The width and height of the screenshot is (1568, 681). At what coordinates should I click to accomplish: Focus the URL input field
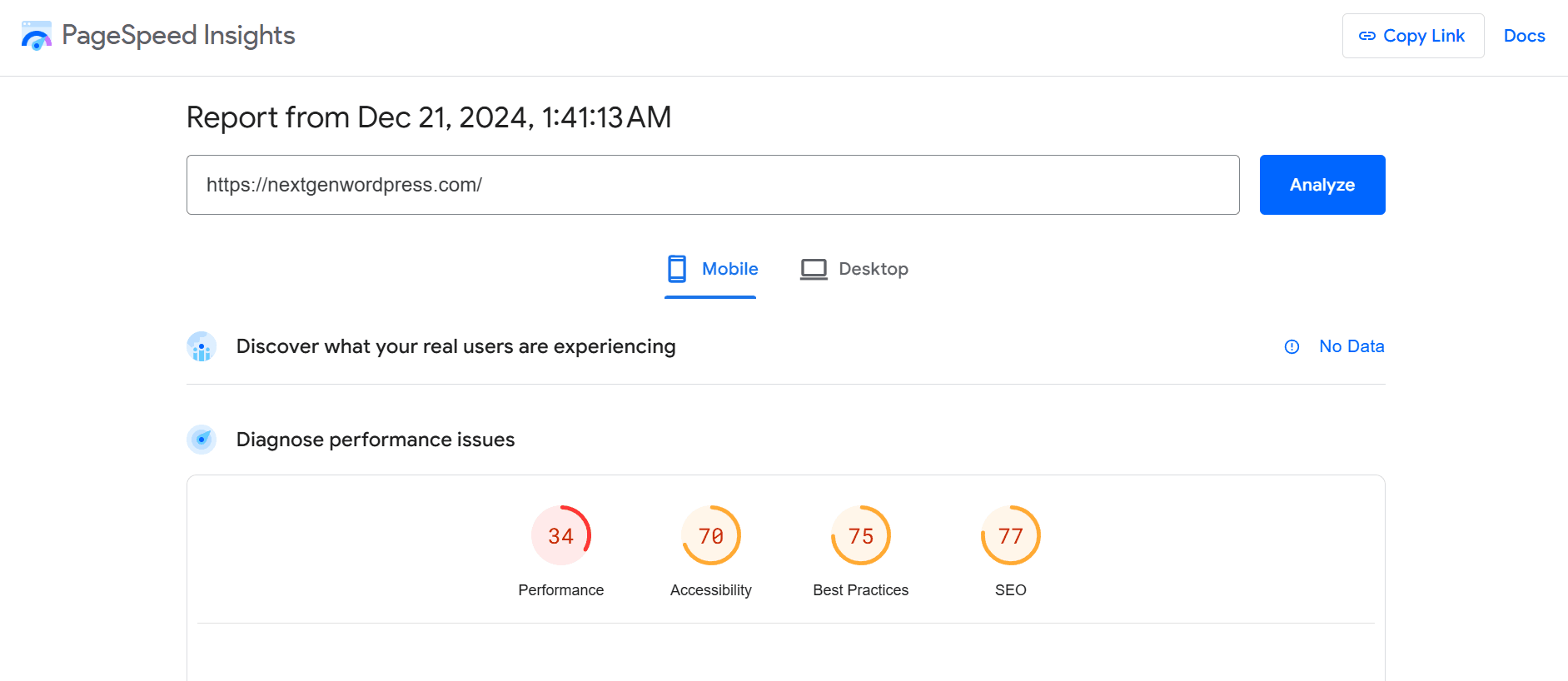tap(713, 185)
